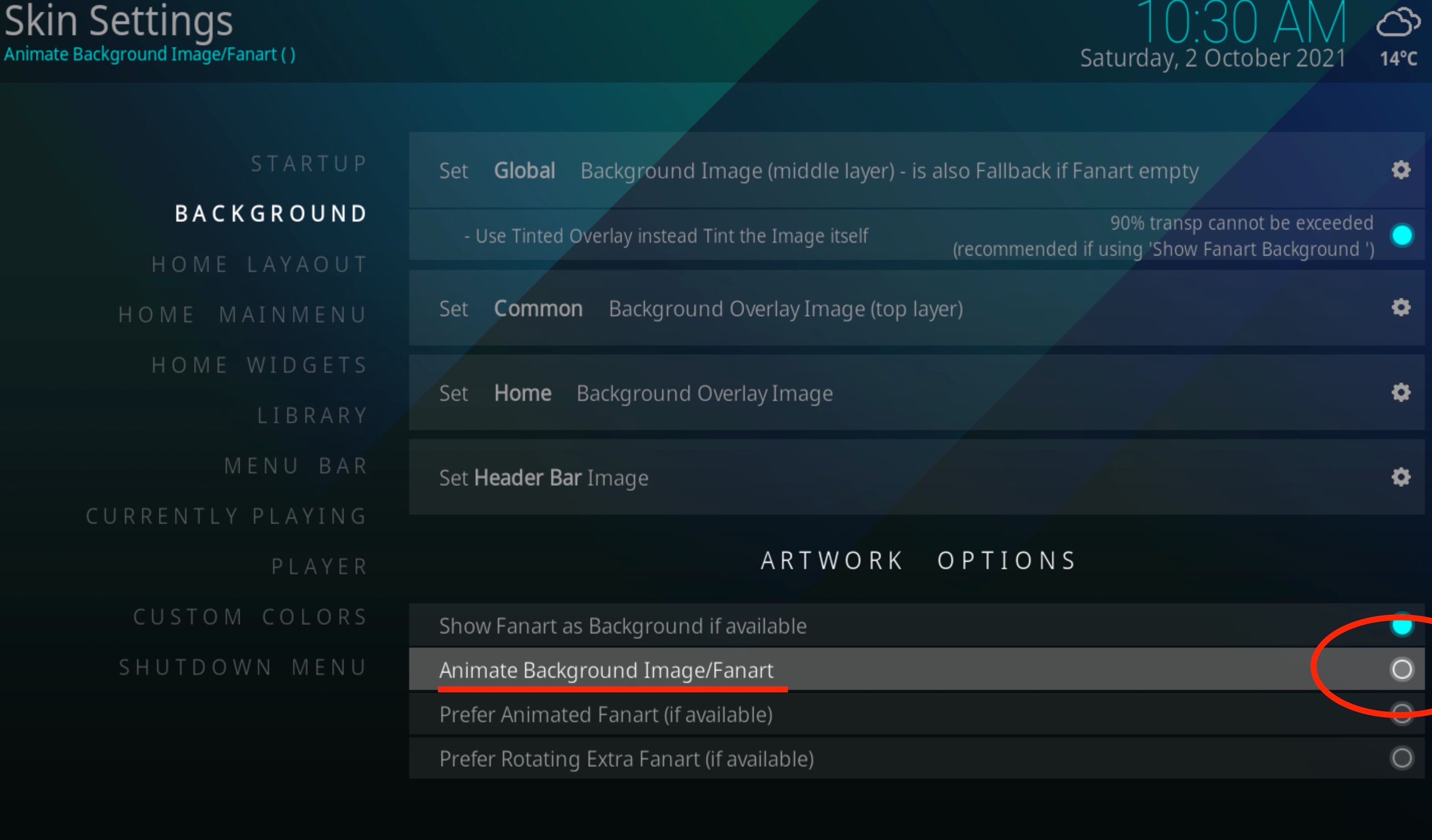Open CURRENTLY PLAYING settings section
Viewport: 1432px width, 840px height.
(227, 516)
